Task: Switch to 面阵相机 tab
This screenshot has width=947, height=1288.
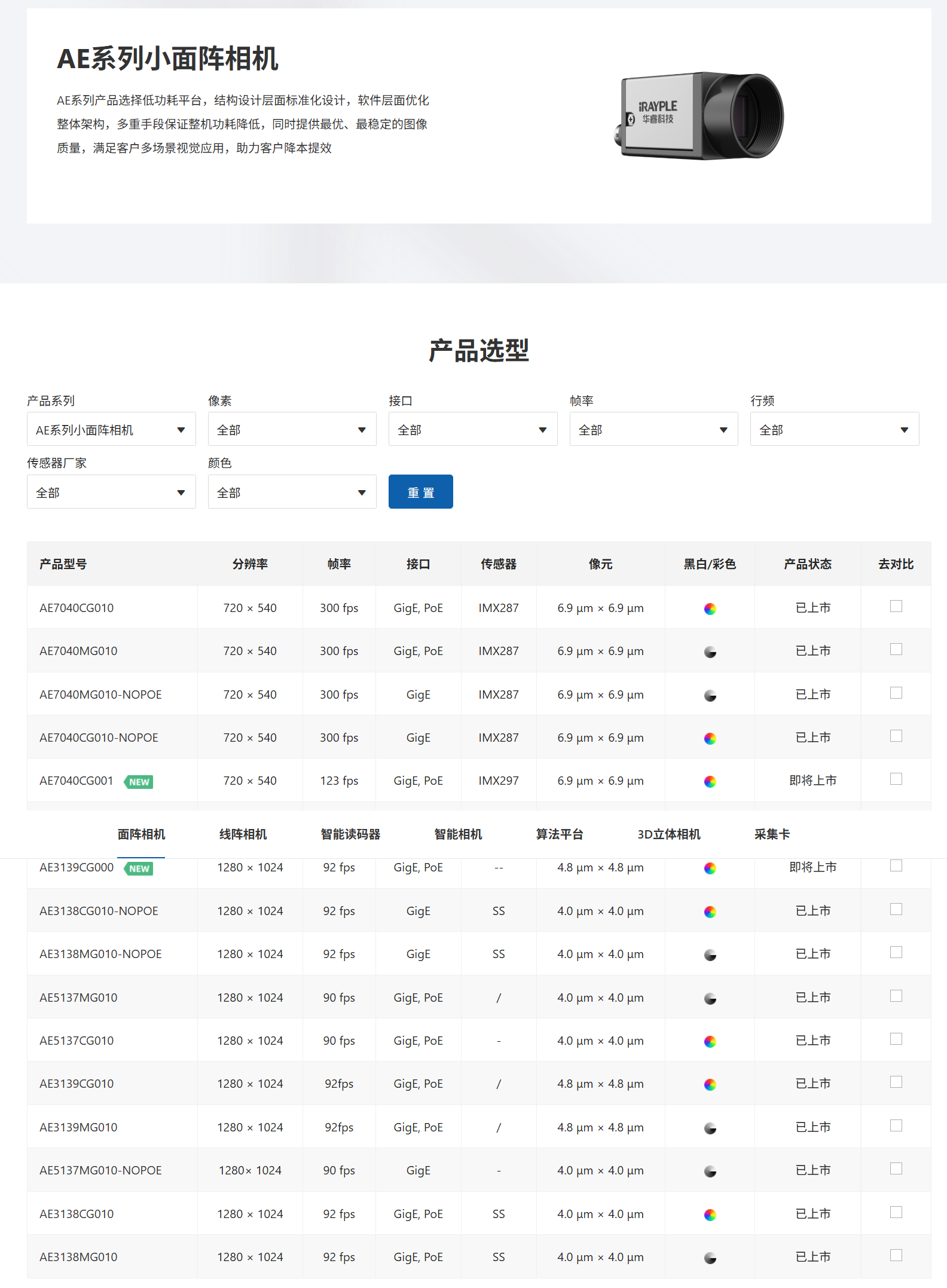Action: [141, 834]
